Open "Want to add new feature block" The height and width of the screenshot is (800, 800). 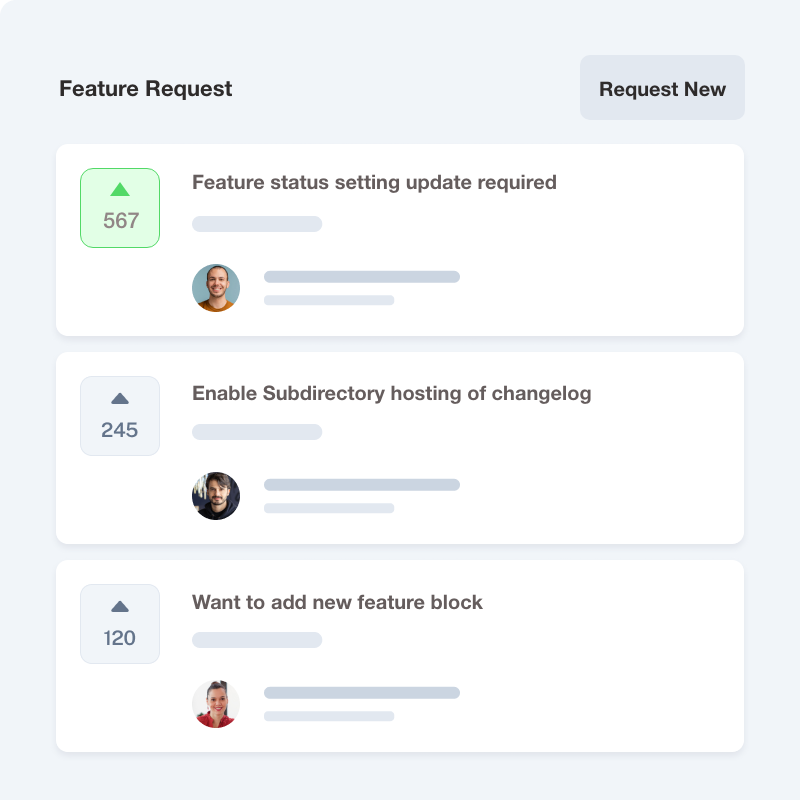[337, 603]
